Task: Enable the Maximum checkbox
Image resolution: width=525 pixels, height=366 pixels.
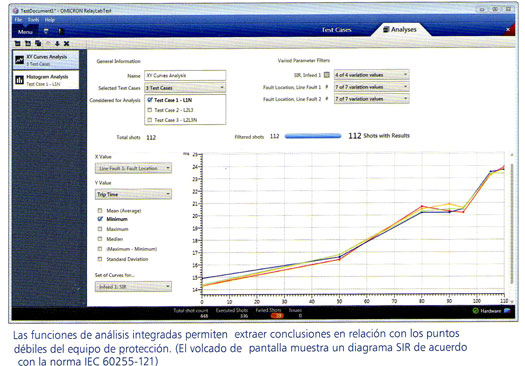Action: pyautogui.click(x=100, y=229)
